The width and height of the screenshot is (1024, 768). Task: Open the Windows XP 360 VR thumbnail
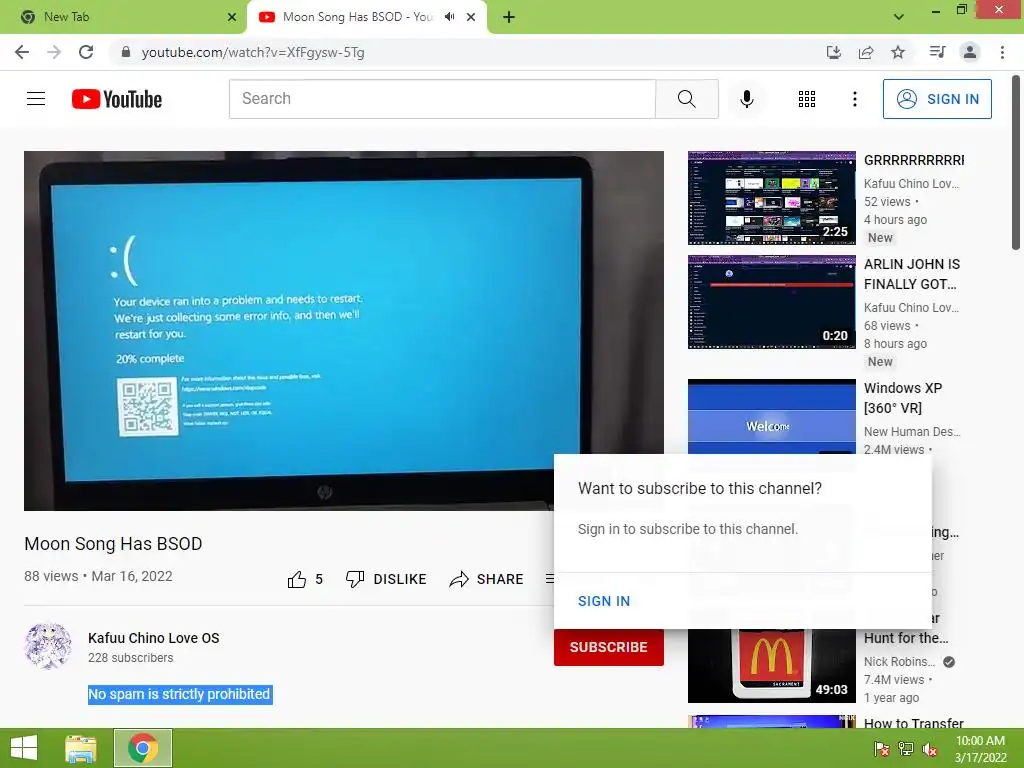point(771,416)
